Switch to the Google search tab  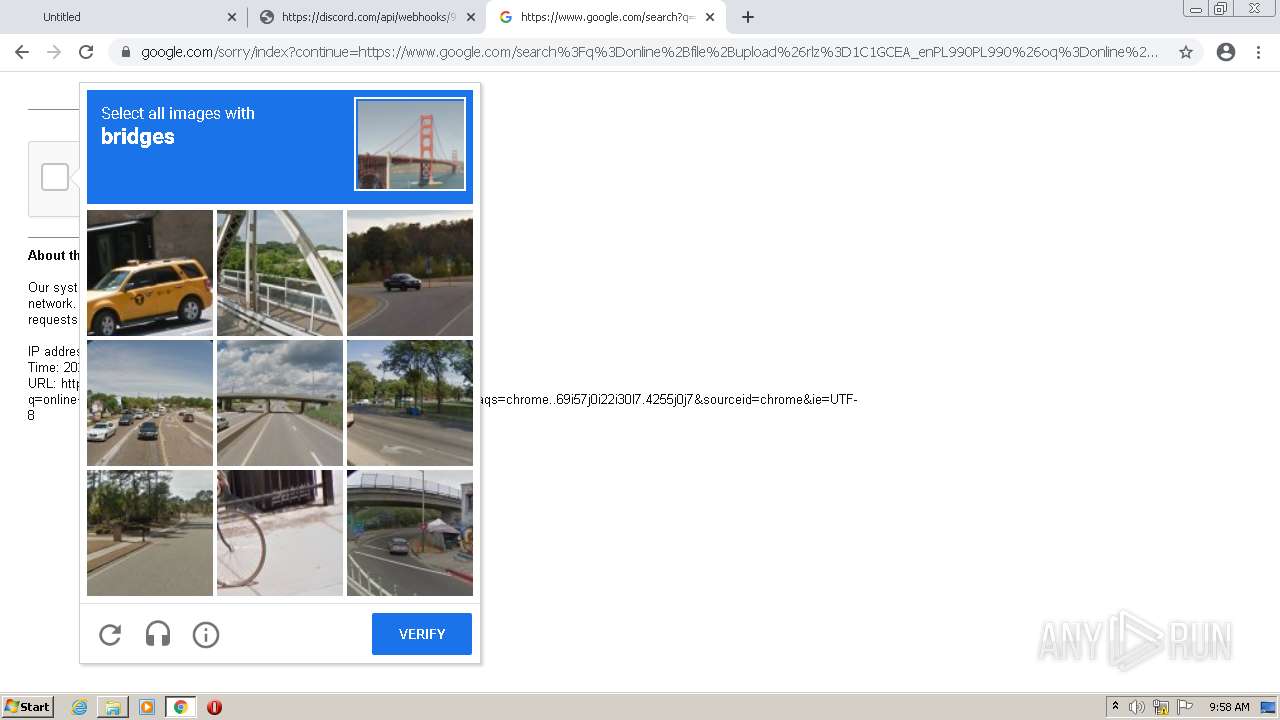click(x=607, y=17)
